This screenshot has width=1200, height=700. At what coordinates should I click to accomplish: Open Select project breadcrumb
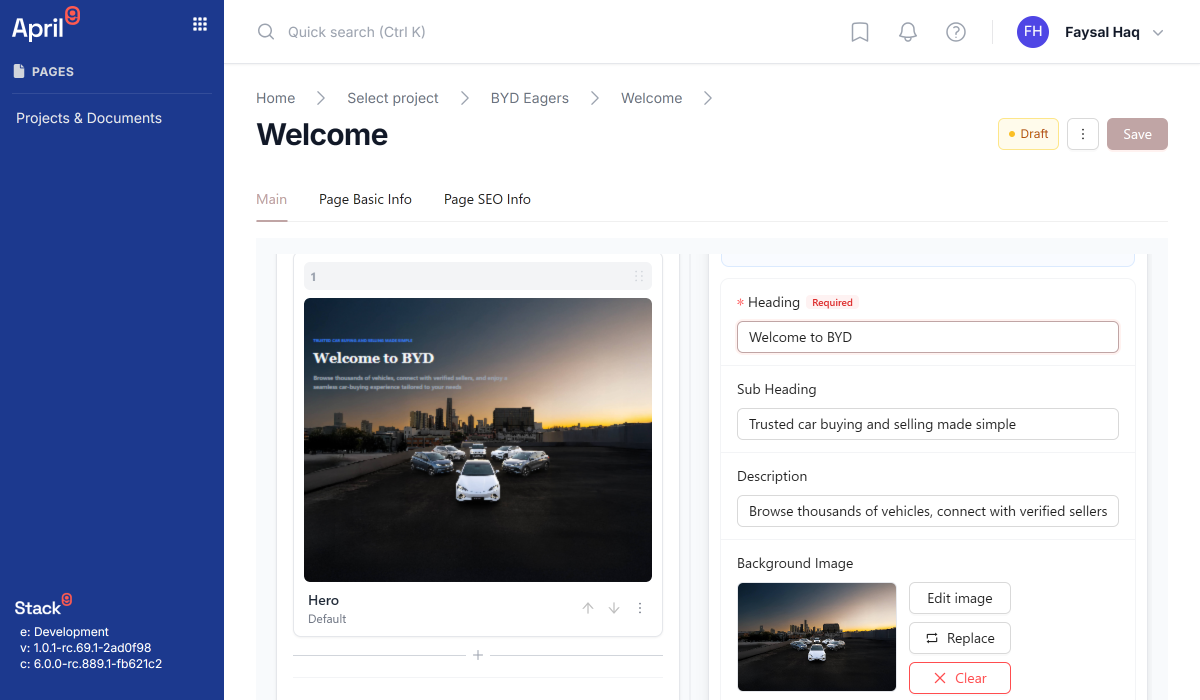click(x=393, y=98)
